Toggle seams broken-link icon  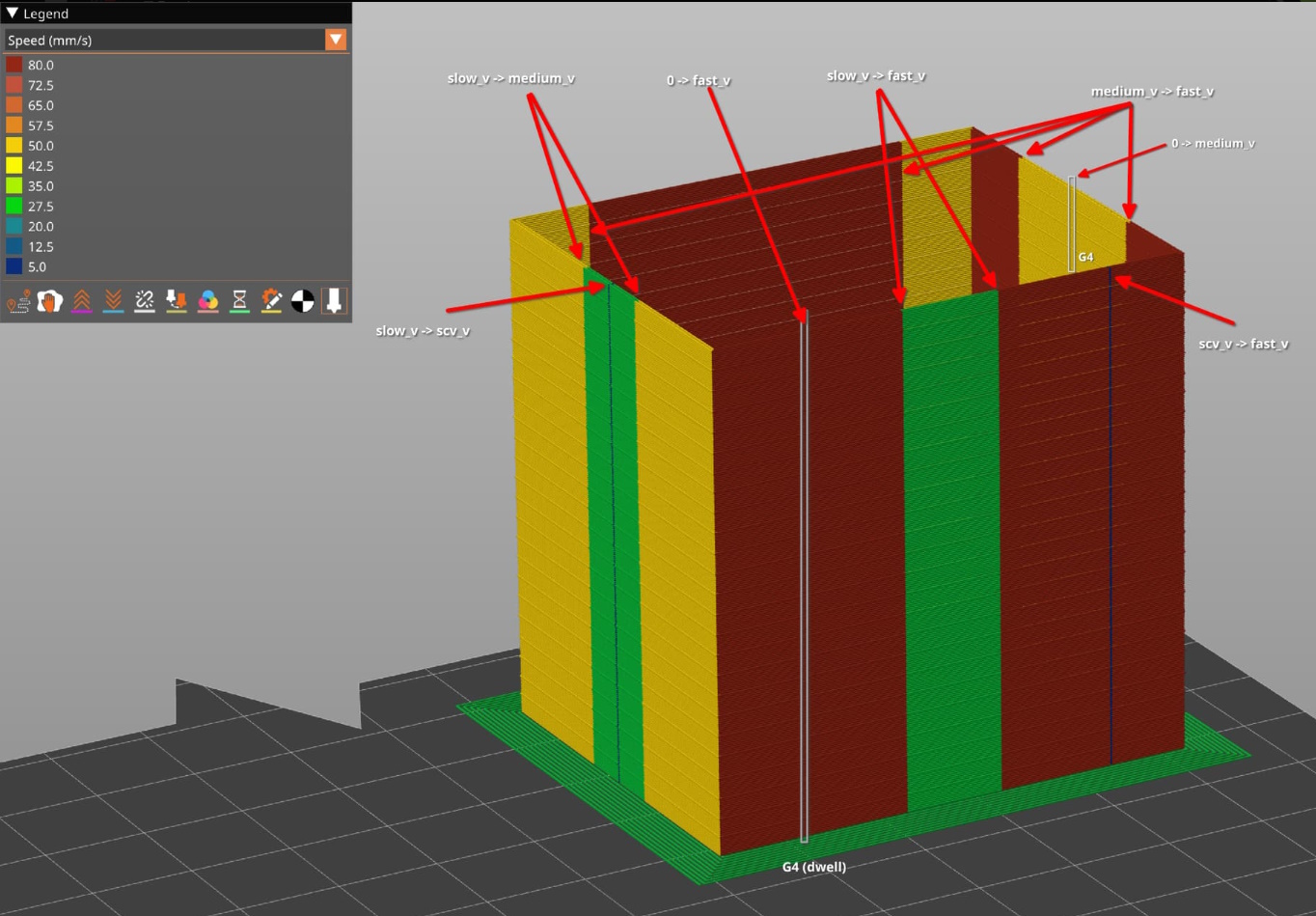(145, 301)
